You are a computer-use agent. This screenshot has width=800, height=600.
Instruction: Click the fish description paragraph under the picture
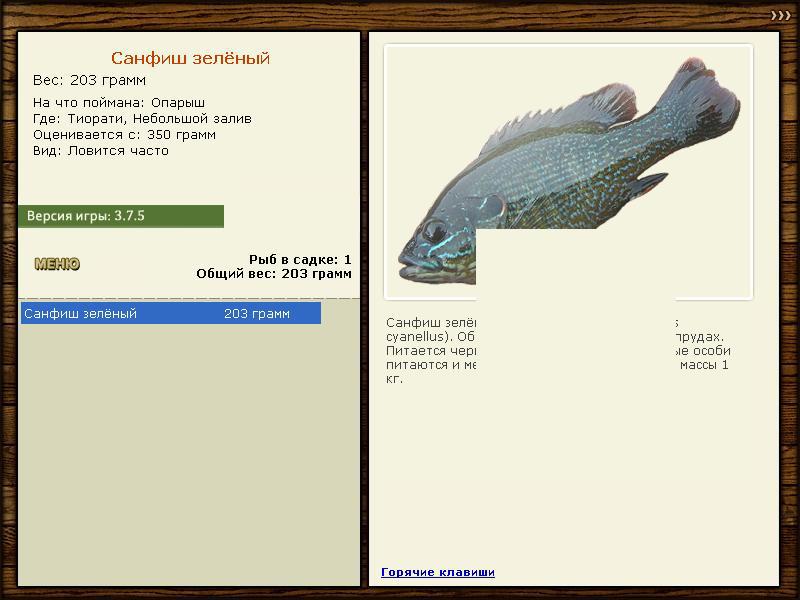pos(558,351)
